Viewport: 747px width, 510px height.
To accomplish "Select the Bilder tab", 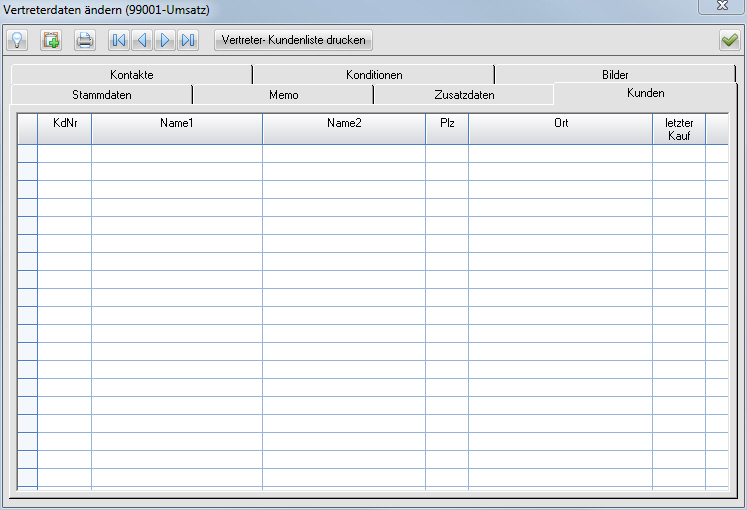I will pyautogui.click(x=615, y=75).
